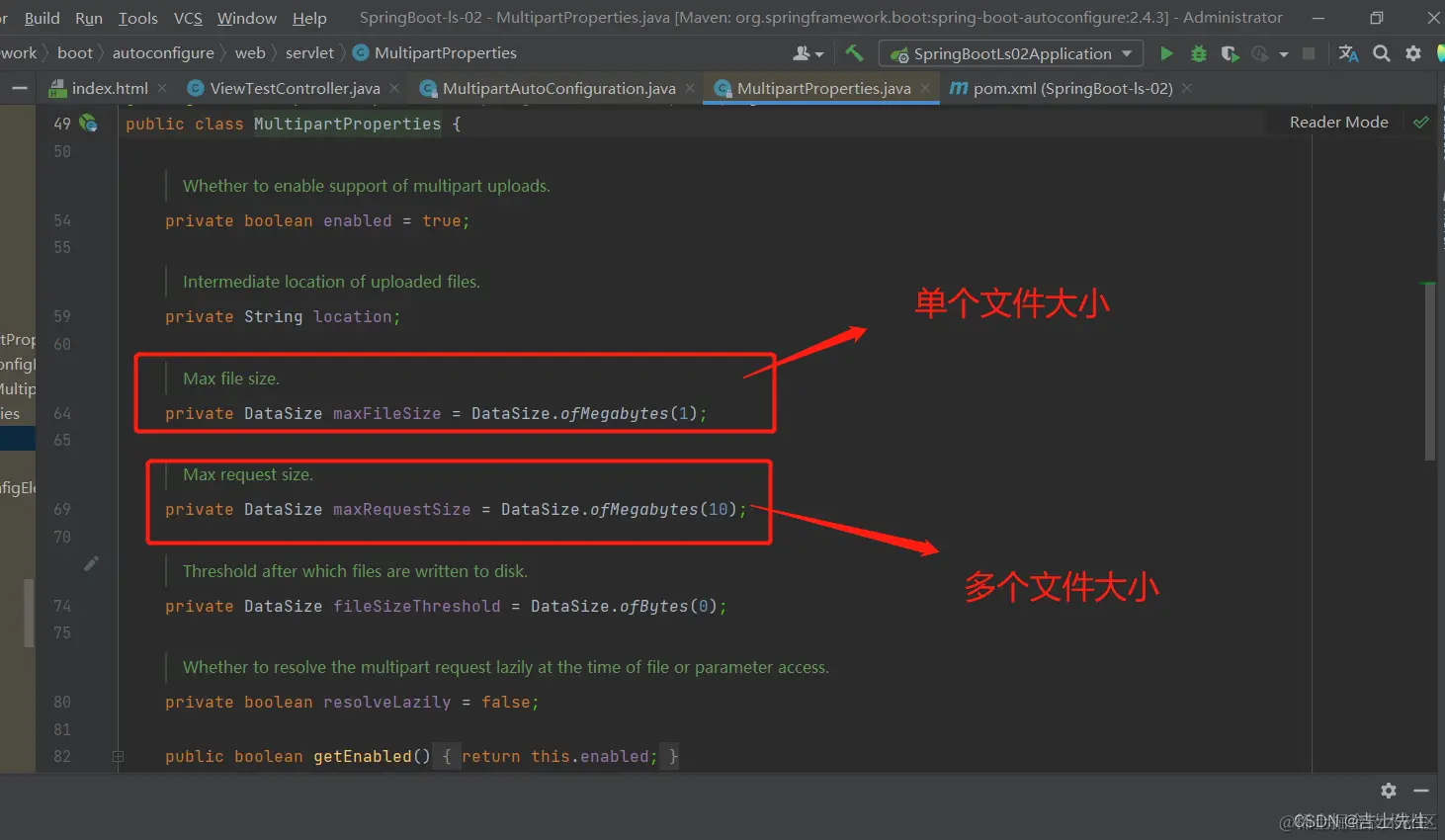Start debugging with the bug icon
The width and height of the screenshot is (1445, 840).
pyautogui.click(x=1199, y=53)
